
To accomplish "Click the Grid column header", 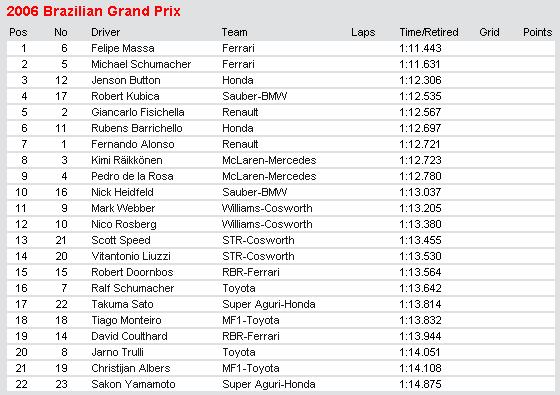I will (x=489, y=32).
